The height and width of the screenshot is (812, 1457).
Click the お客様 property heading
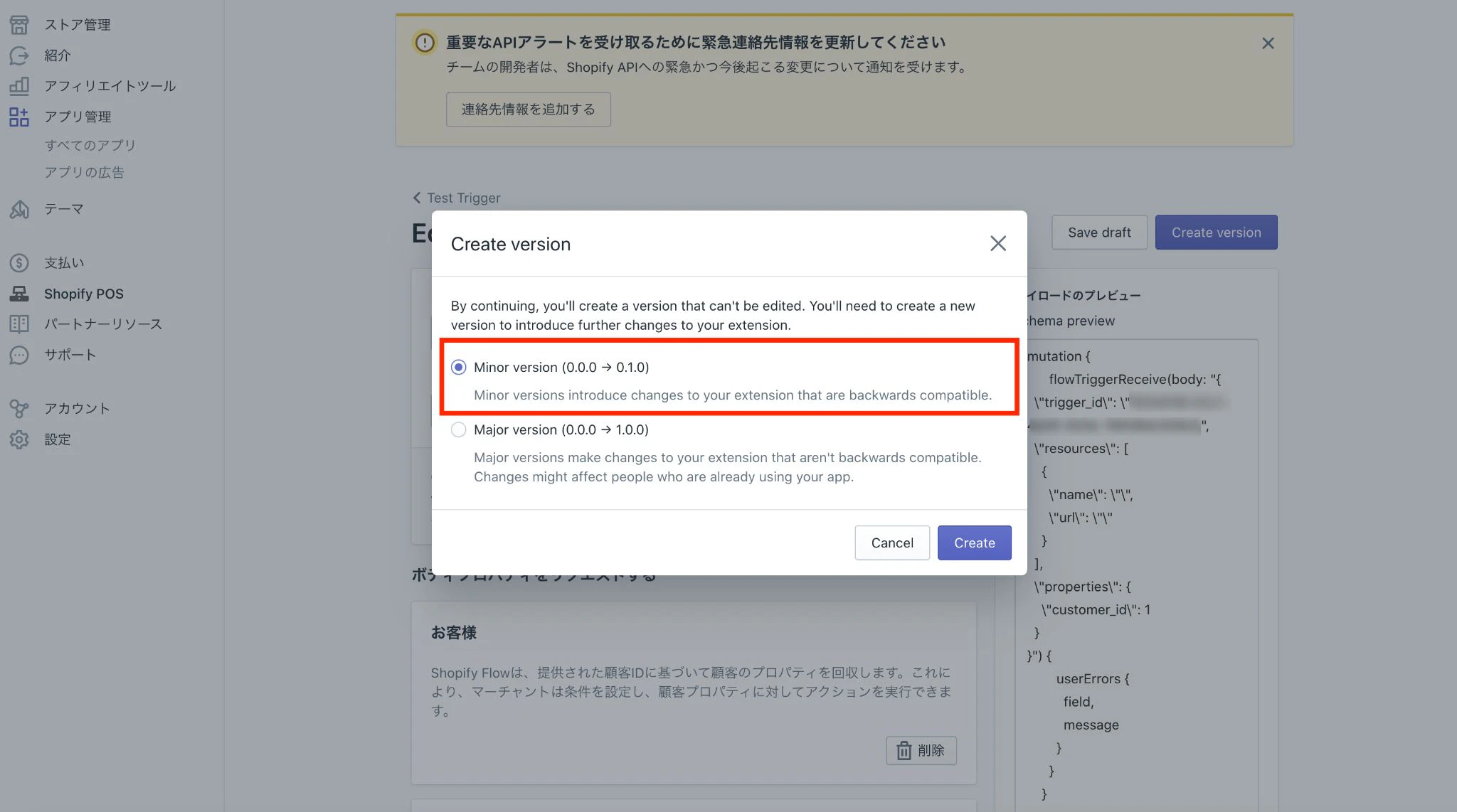pos(454,632)
